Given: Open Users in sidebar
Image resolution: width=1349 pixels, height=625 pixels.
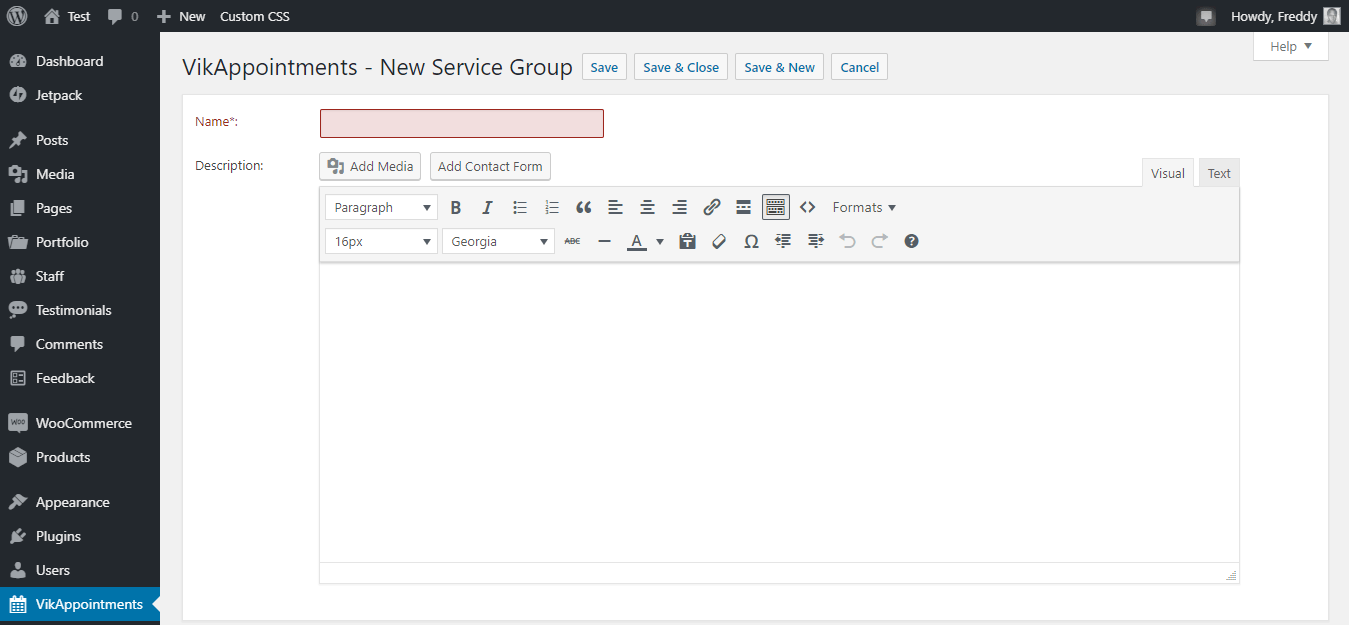Looking at the screenshot, I should [80, 570].
